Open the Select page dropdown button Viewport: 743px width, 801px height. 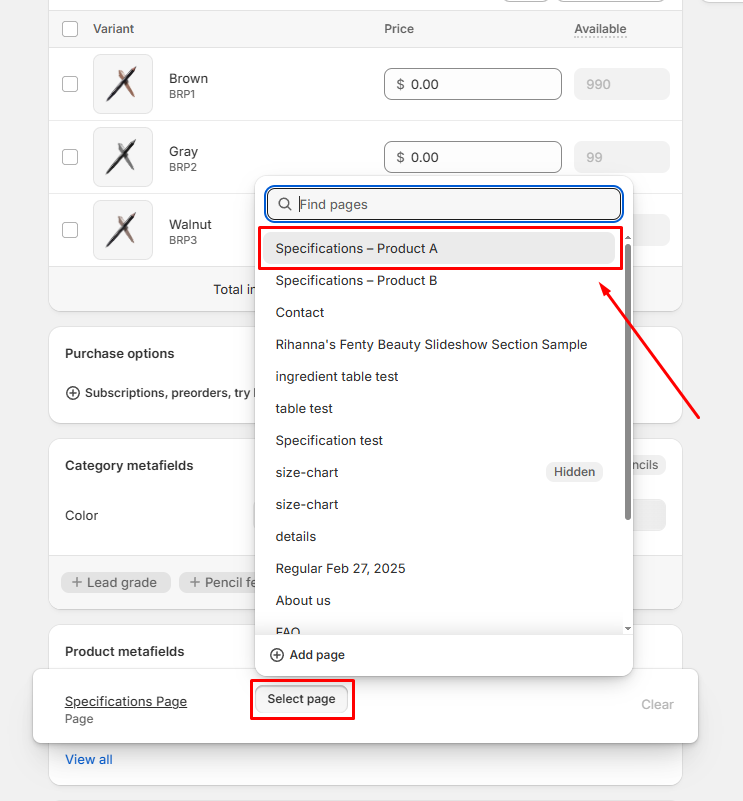click(x=301, y=699)
